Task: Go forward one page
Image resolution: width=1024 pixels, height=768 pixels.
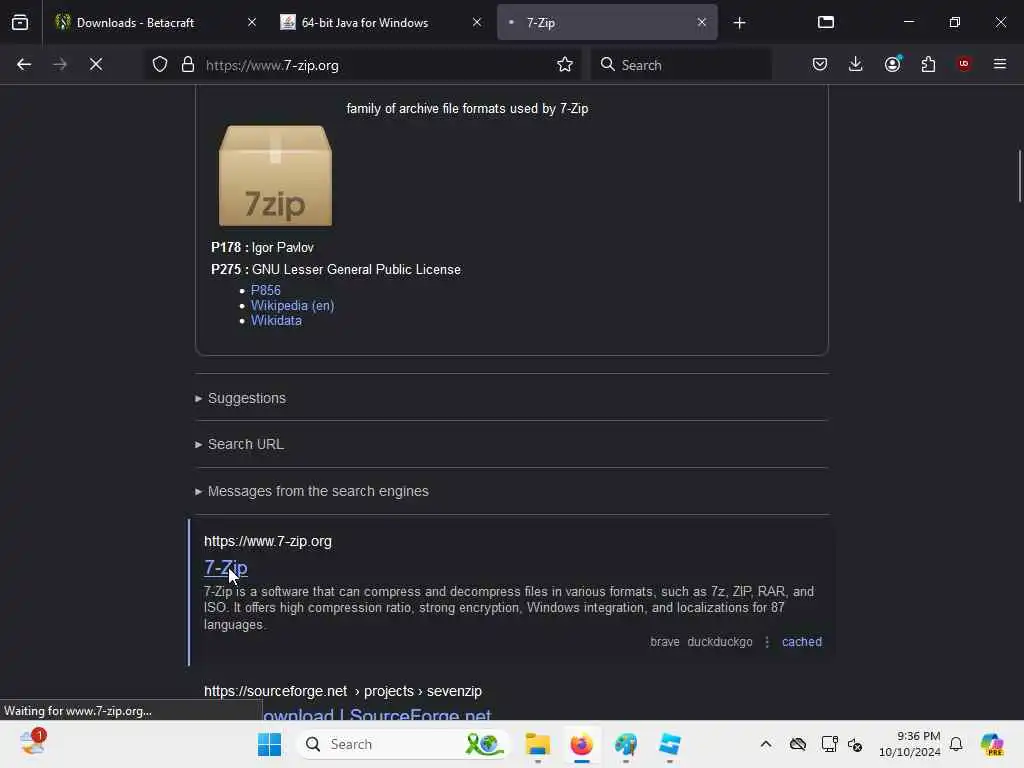Action: [59, 65]
